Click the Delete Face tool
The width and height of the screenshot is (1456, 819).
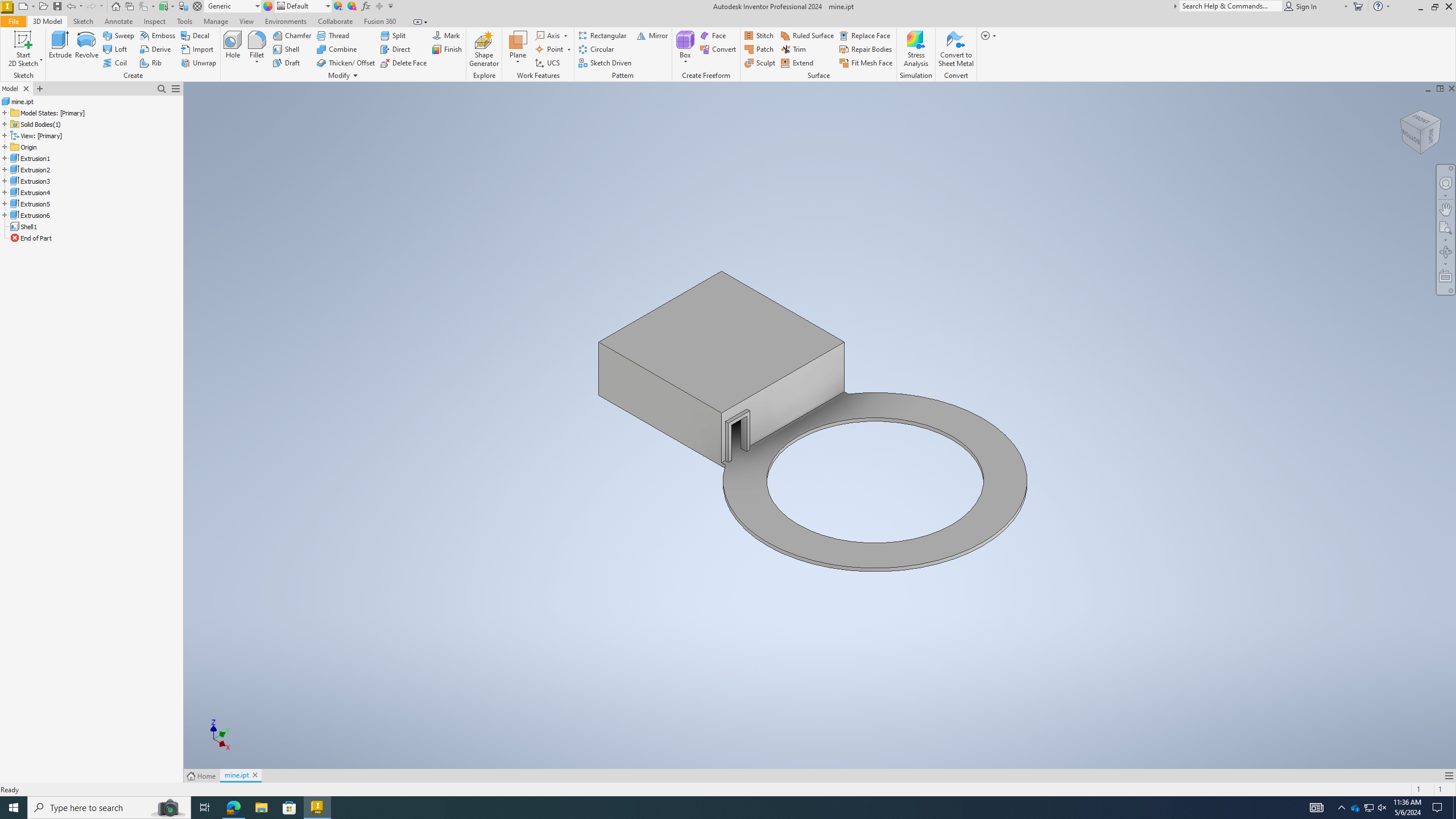(x=404, y=63)
